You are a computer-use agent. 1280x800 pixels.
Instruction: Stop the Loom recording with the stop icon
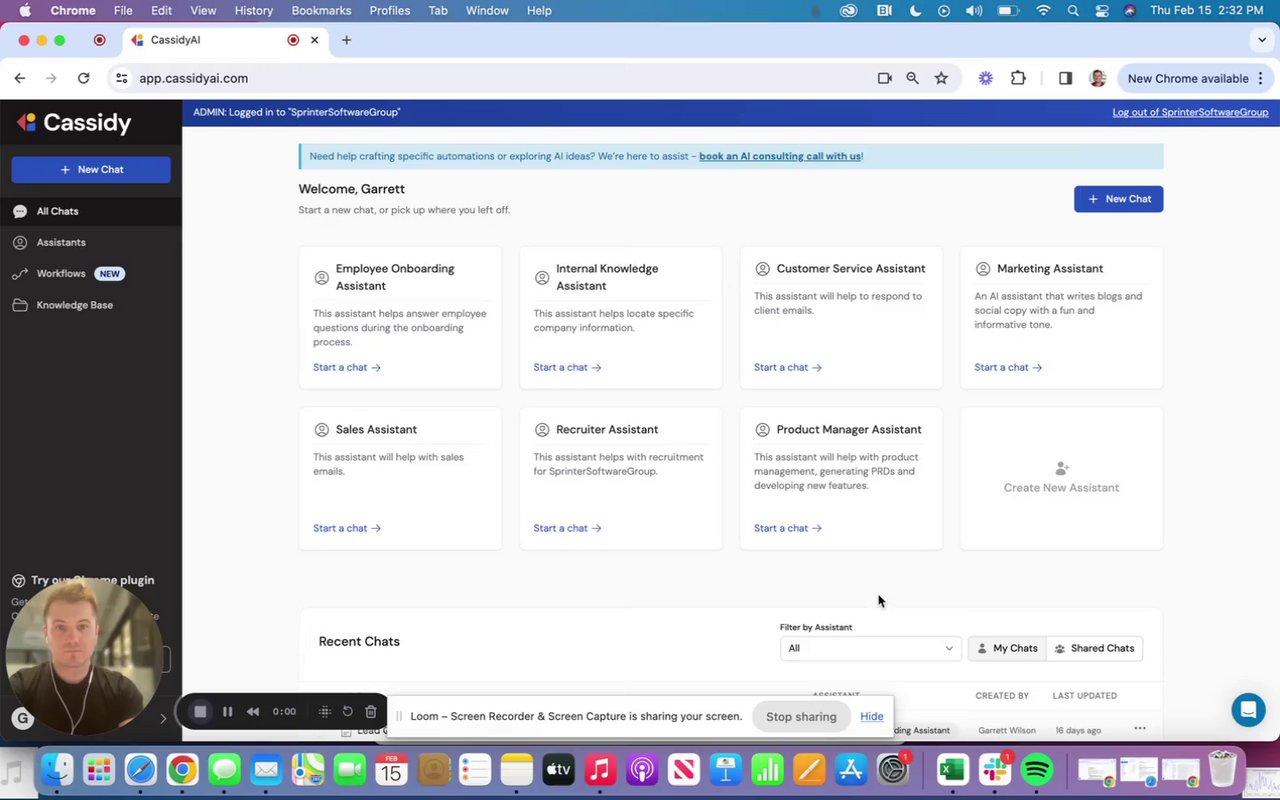point(200,712)
